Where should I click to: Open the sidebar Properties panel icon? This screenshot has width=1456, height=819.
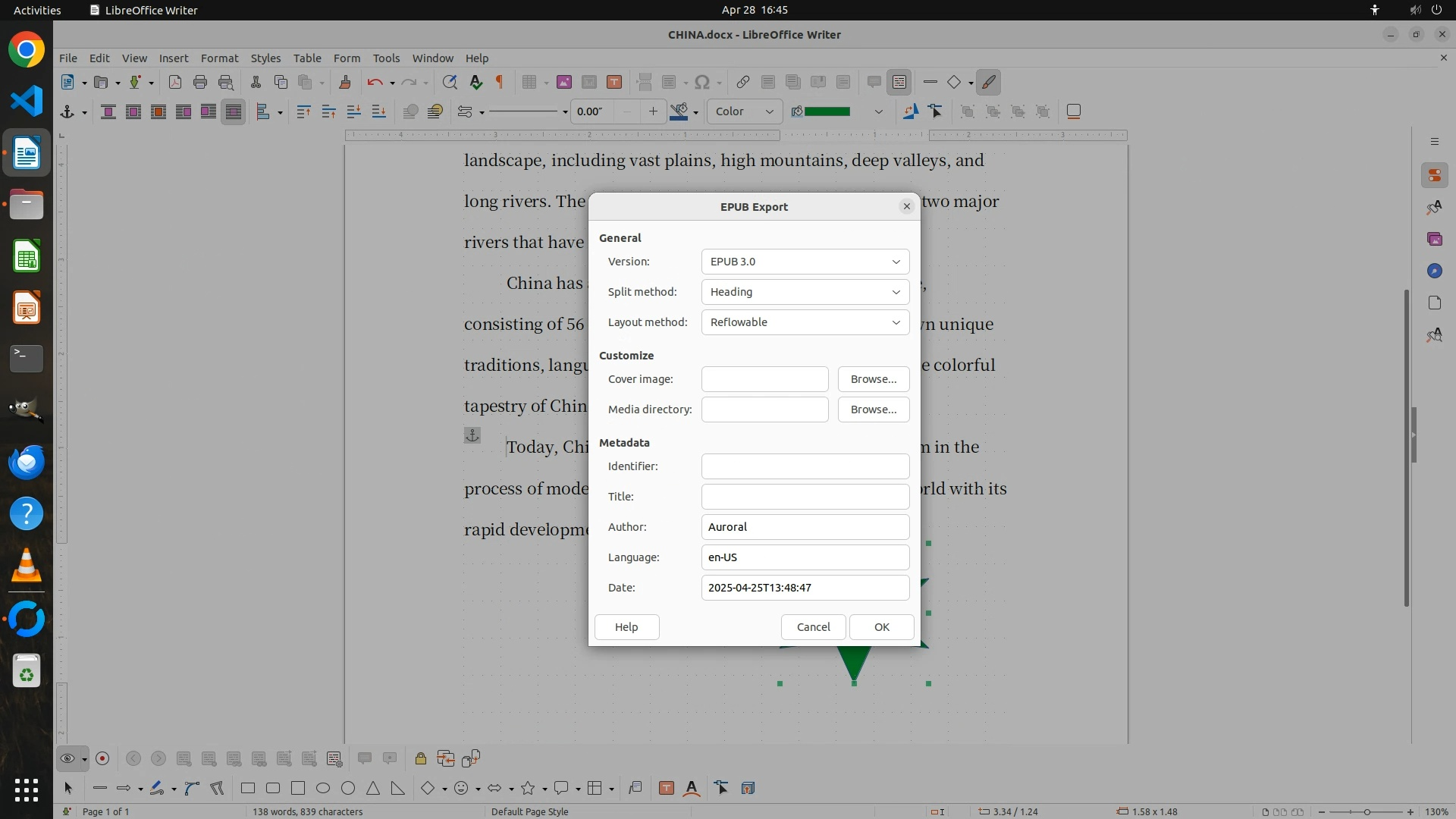[1434, 175]
